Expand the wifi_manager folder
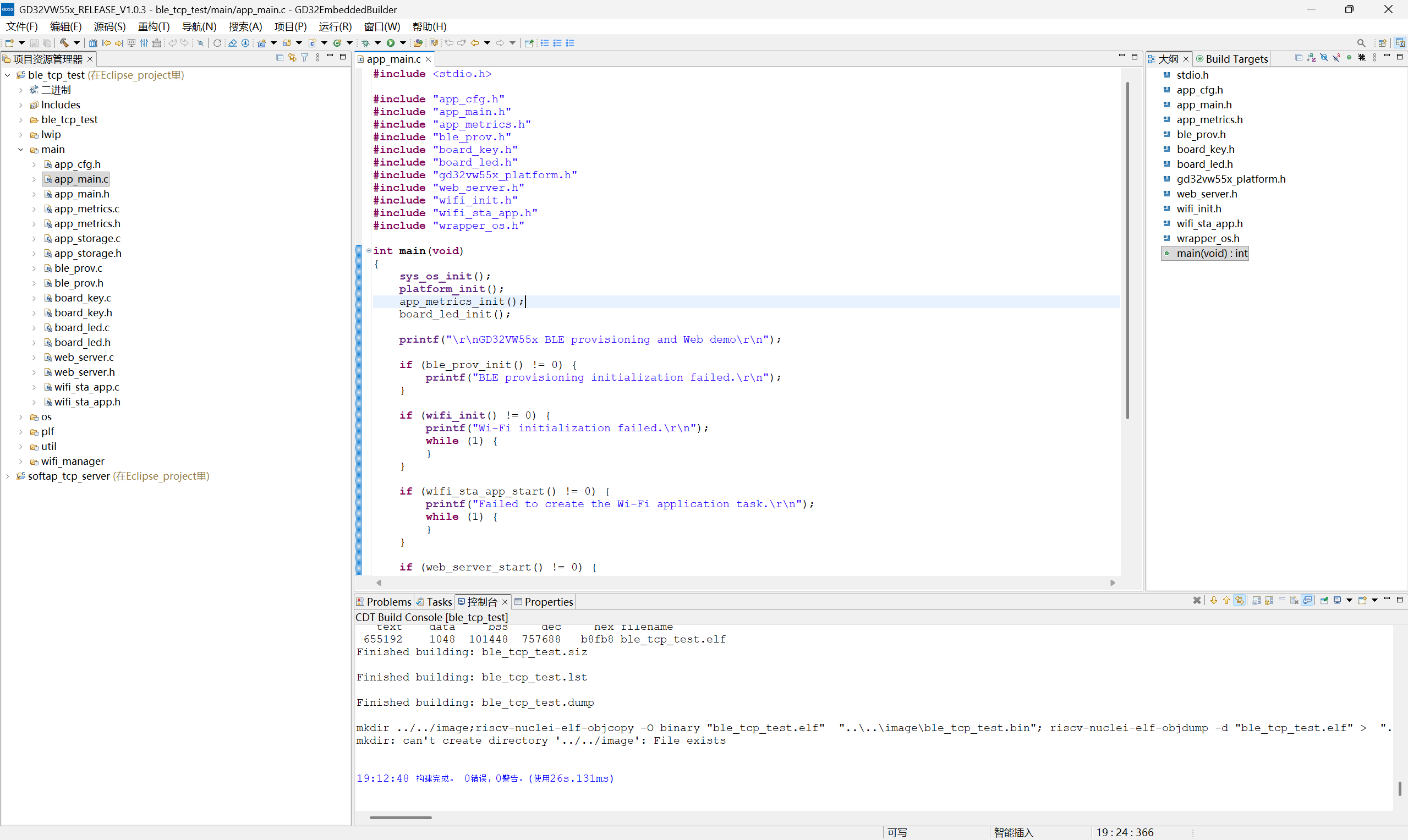The height and width of the screenshot is (840, 1408). pos(21,462)
